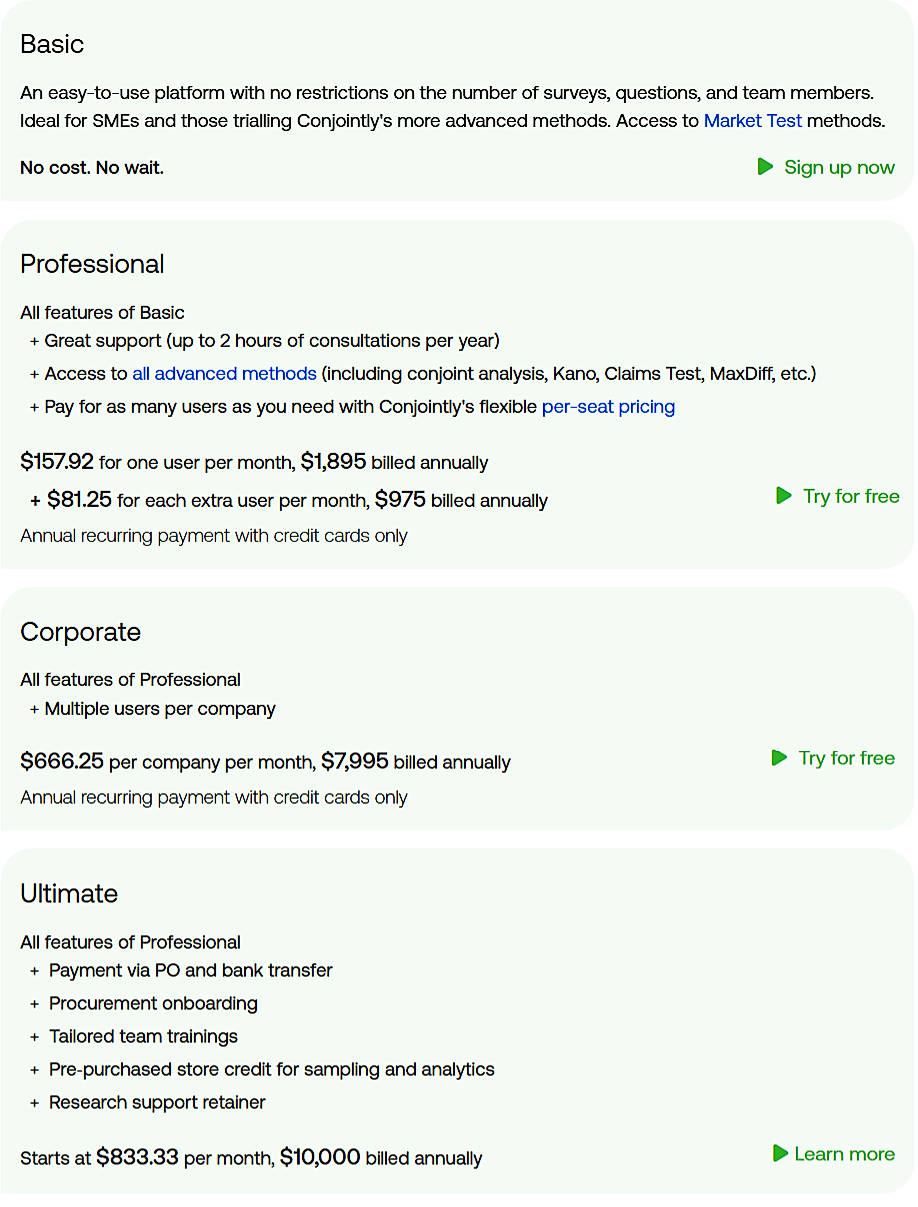918x1207 pixels.
Task: Open the Market Test methods link
Action: coord(752,120)
